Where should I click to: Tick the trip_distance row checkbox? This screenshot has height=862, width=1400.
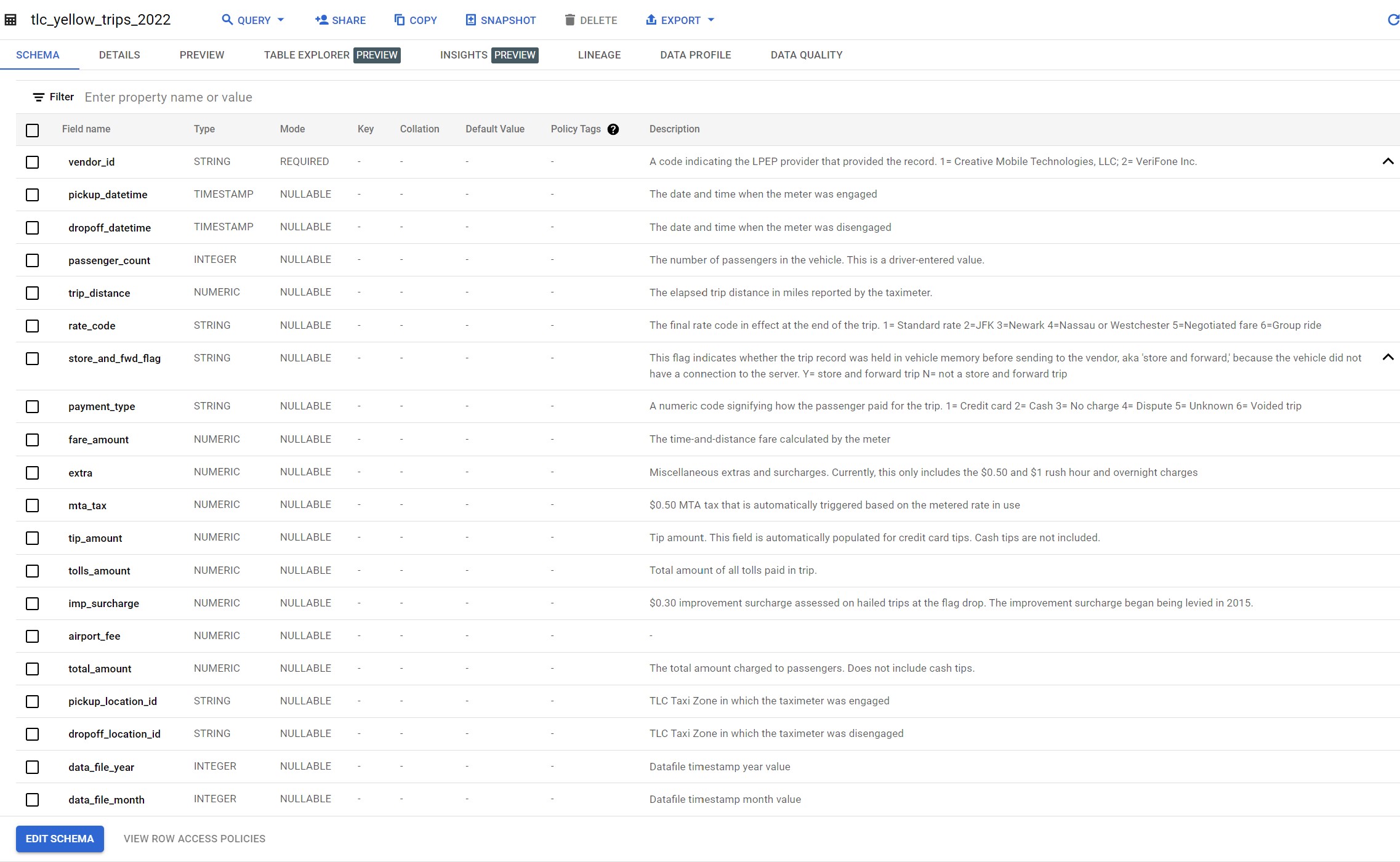[x=33, y=293]
